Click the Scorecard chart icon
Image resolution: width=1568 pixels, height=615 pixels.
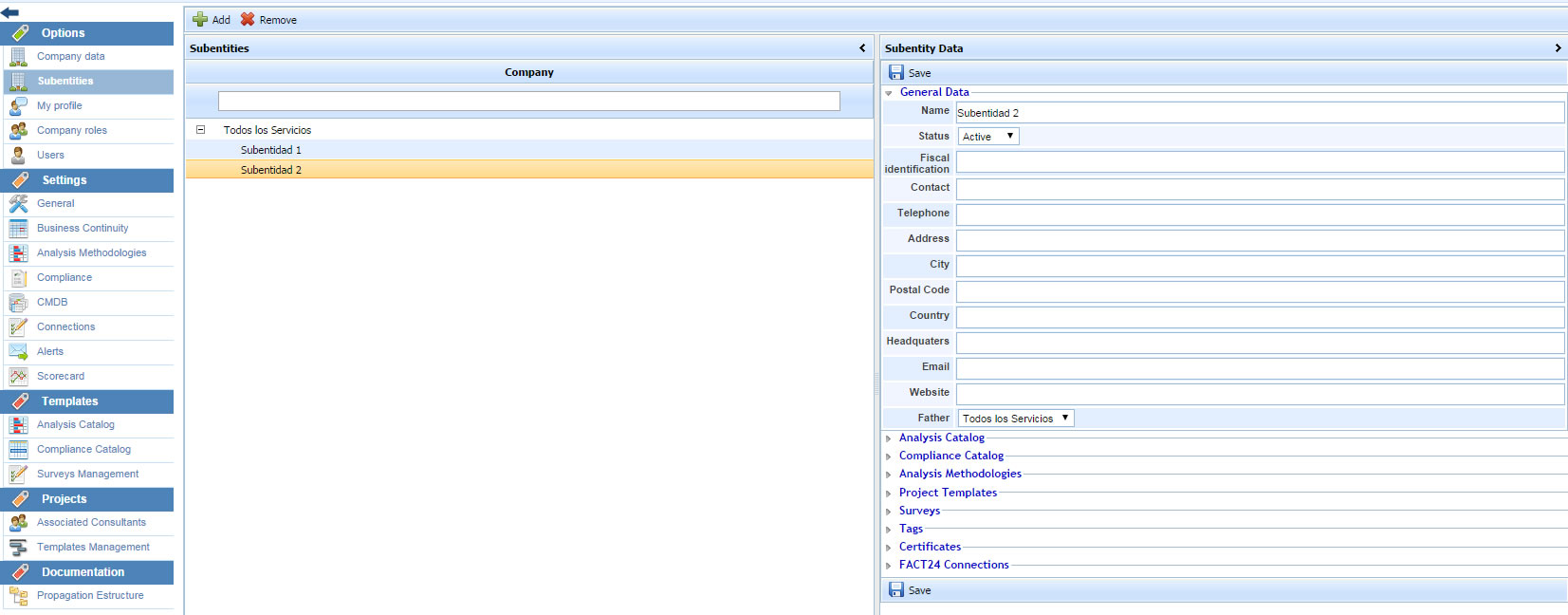(18, 377)
